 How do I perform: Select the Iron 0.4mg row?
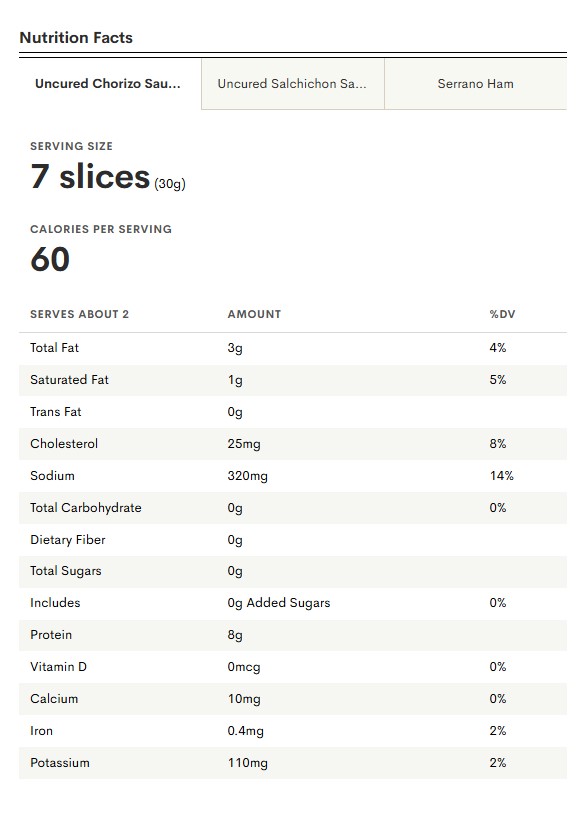click(x=293, y=731)
